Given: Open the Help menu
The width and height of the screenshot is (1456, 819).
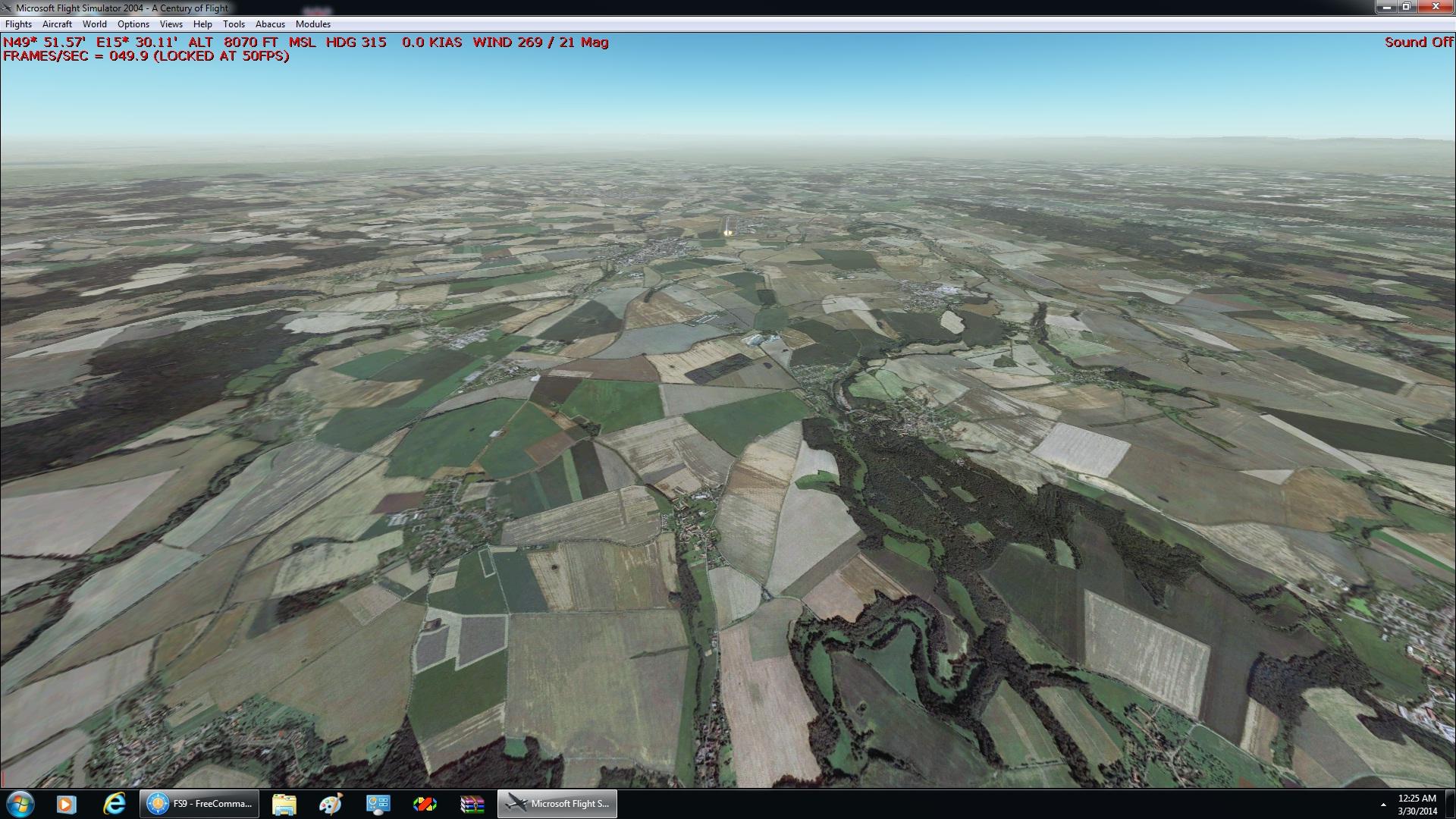Looking at the screenshot, I should click(202, 24).
